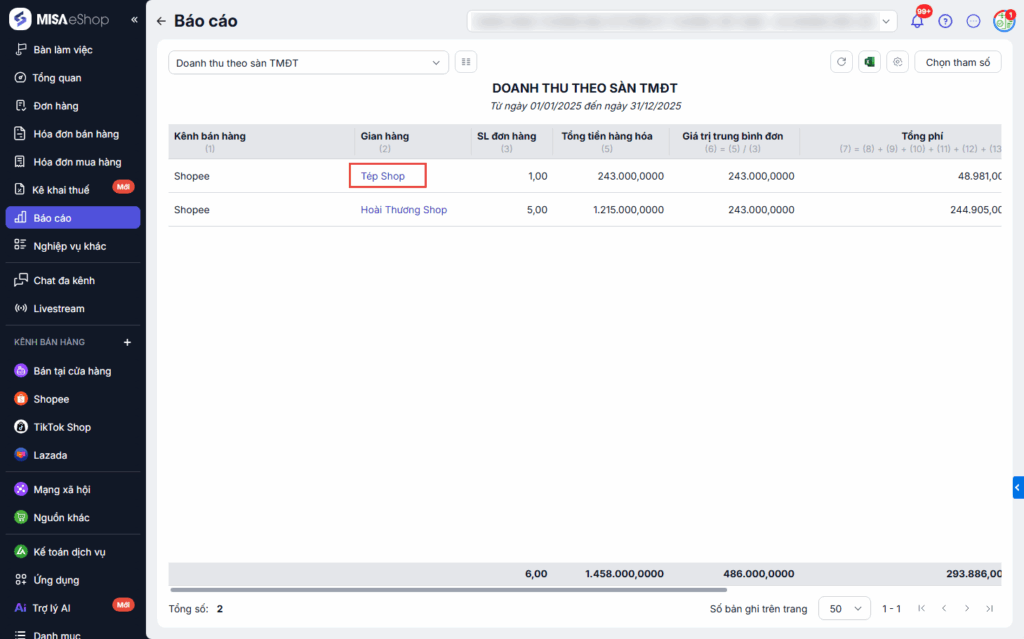The image size is (1024, 639).
Task: Open the Hoài Thương Shop link
Action: pyautogui.click(x=404, y=210)
